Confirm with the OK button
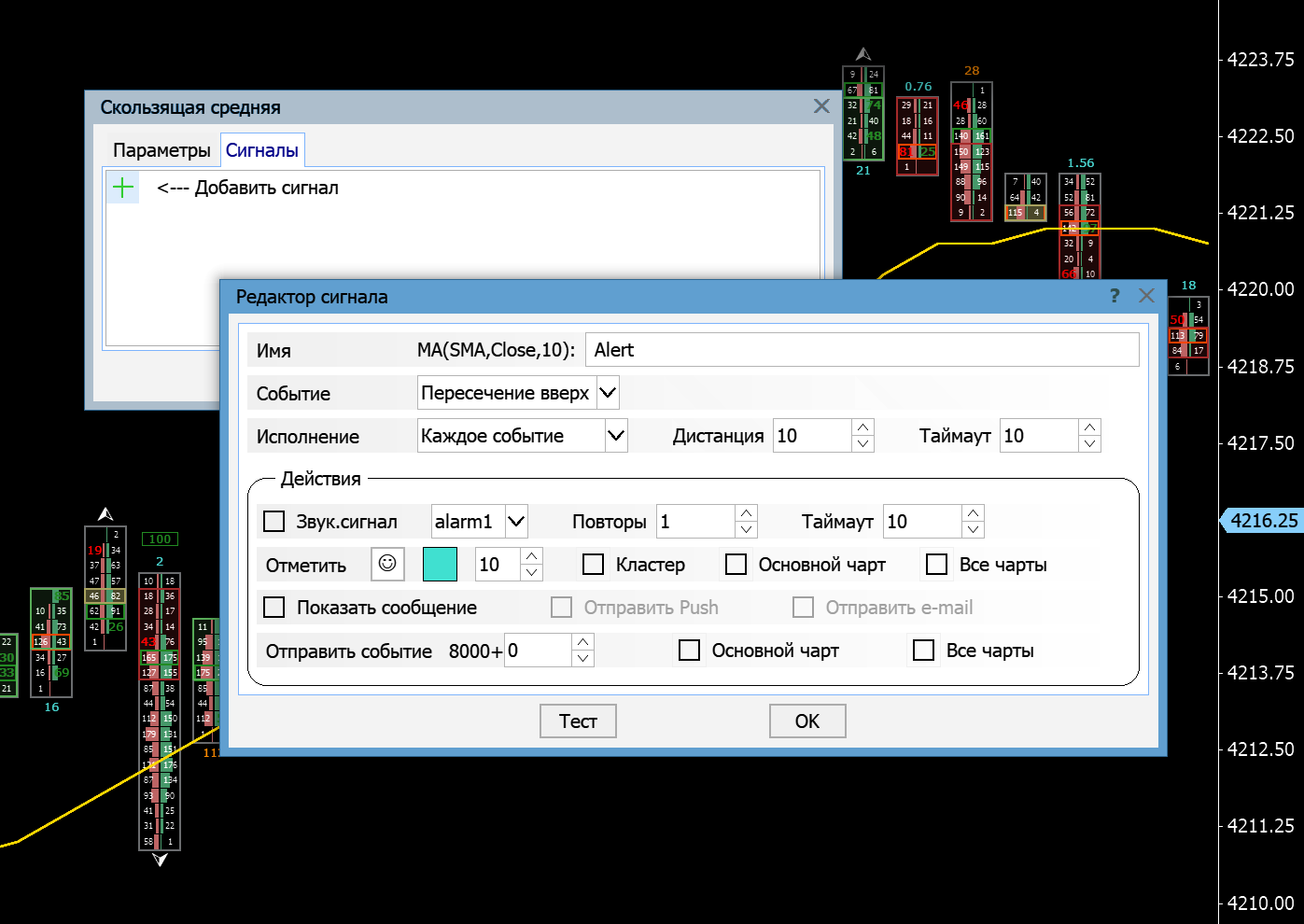Image resolution: width=1304 pixels, height=924 pixels. (x=807, y=721)
